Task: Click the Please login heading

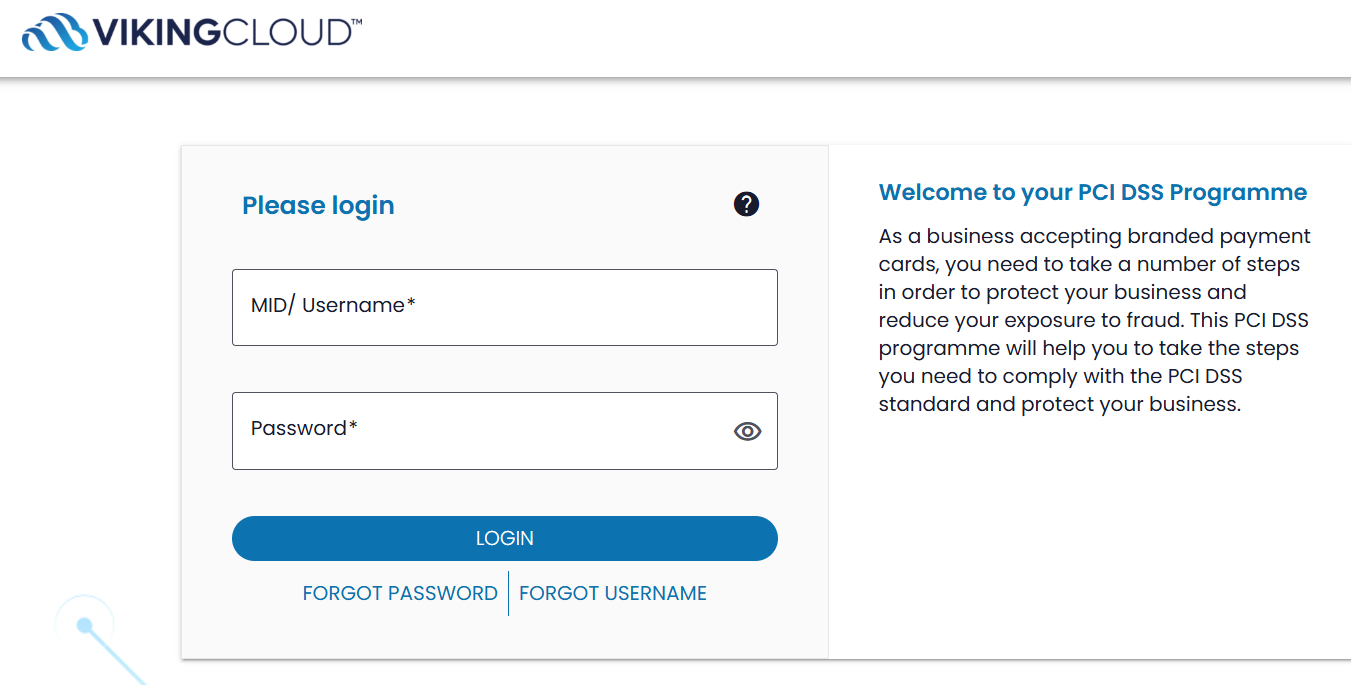Action: coord(318,205)
